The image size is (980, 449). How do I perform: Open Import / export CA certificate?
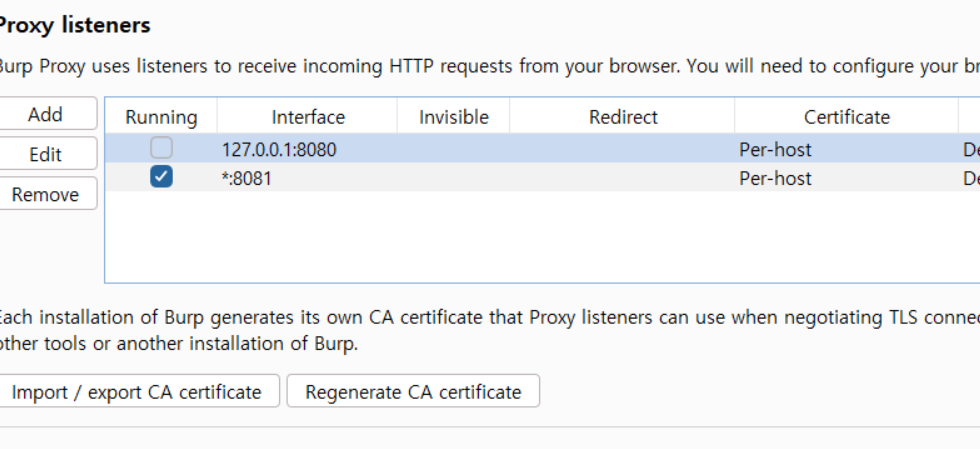[x=136, y=391]
